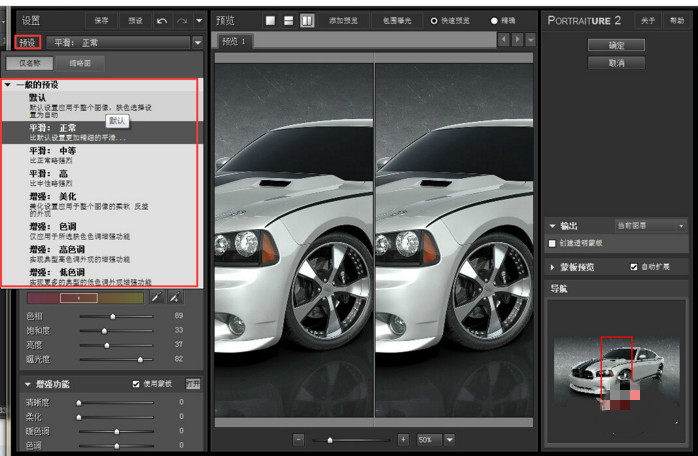Click the undo arrow icon
Screen dimensions: 698x456
(163, 20)
